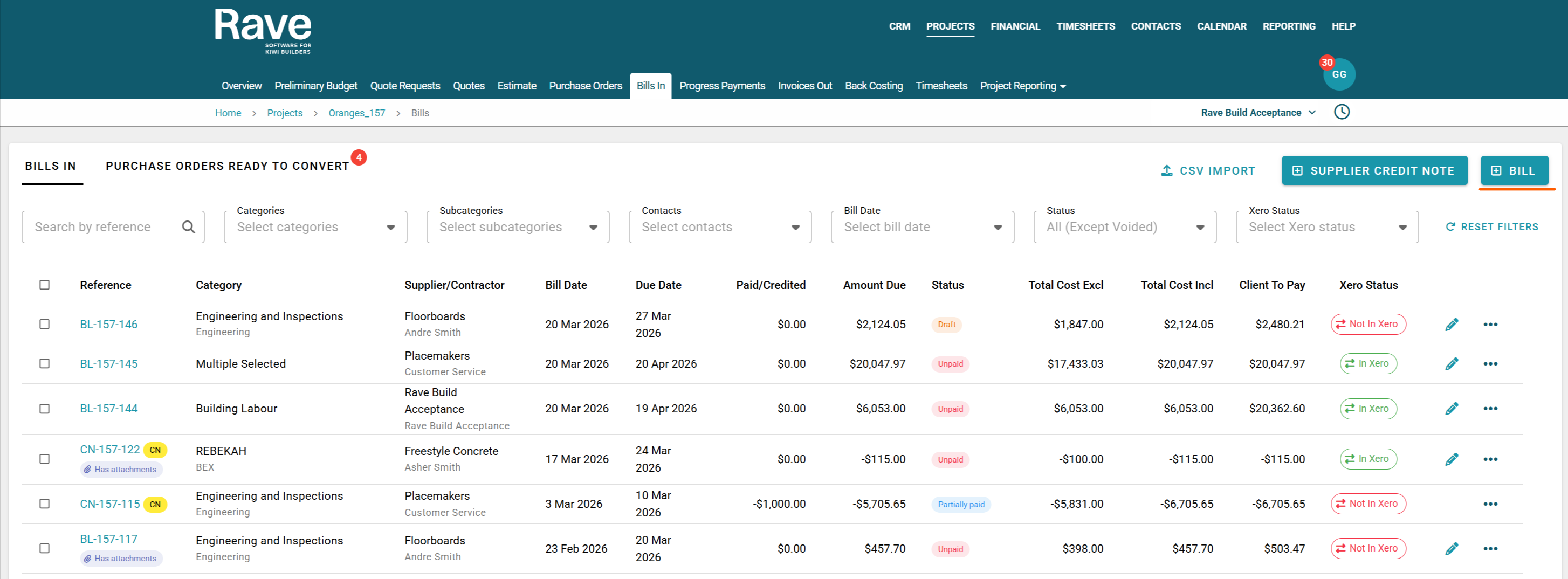This screenshot has width=1568, height=579.
Task: Click the Supplier Credit Note button
Action: (1374, 171)
